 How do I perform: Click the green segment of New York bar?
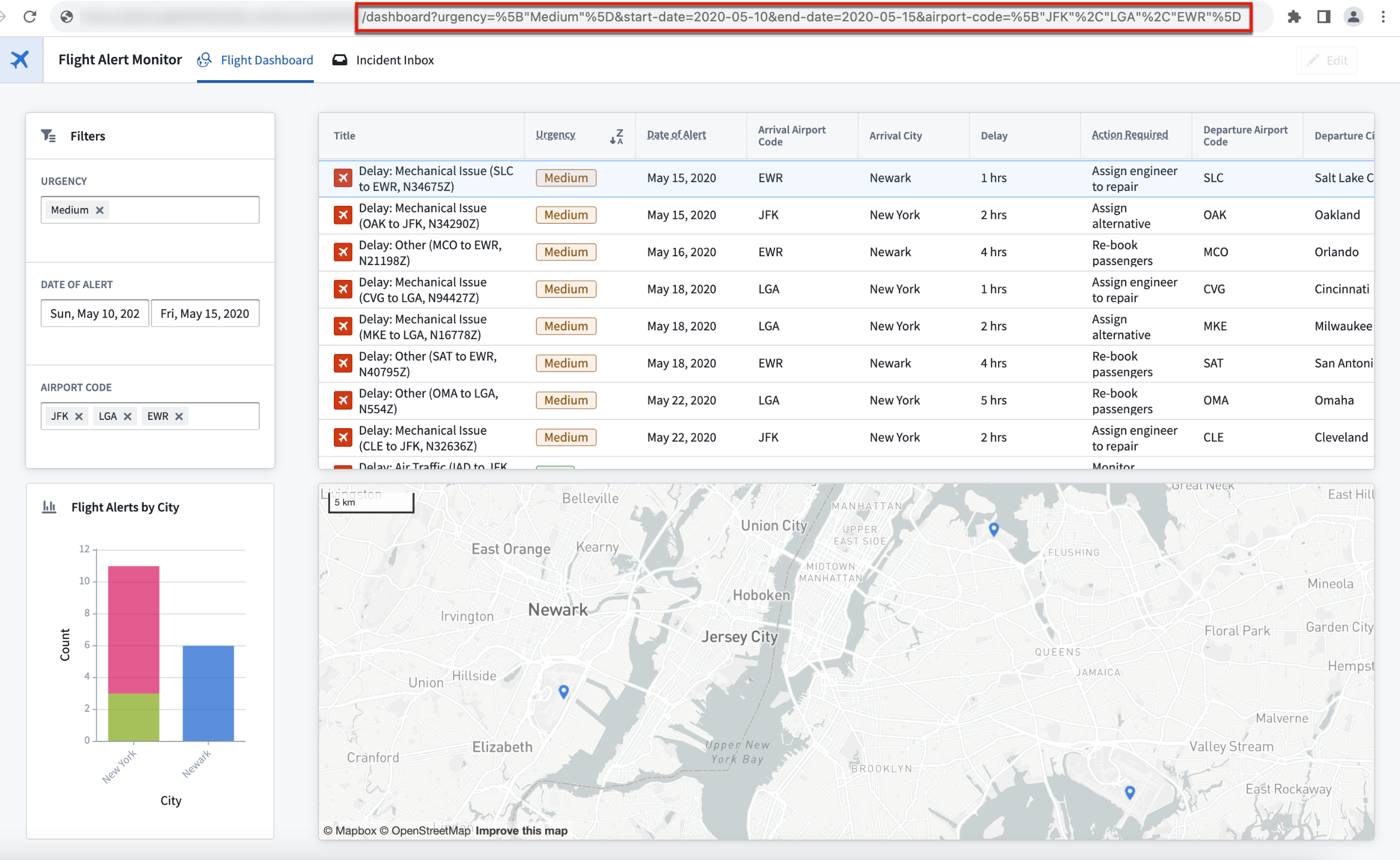tap(133, 717)
